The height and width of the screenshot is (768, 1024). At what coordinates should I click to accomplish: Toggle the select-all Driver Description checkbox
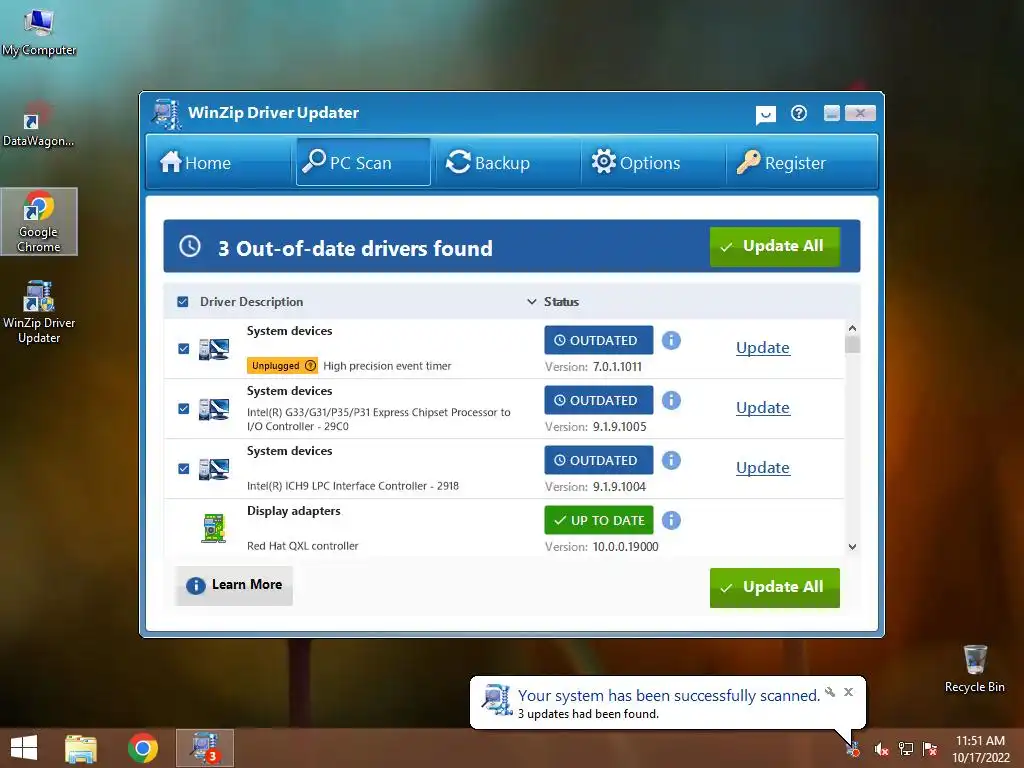183,302
